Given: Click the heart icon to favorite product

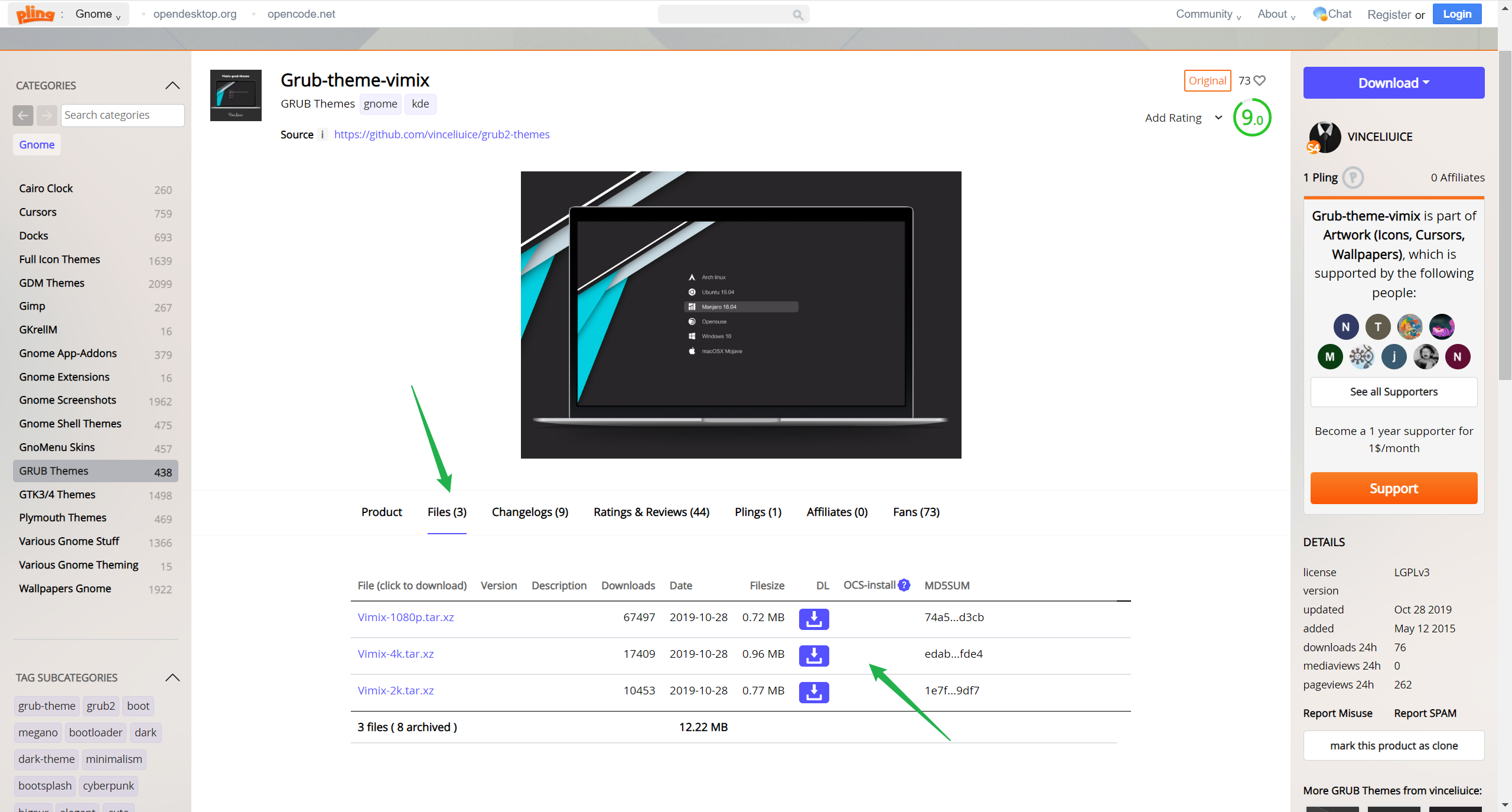Looking at the screenshot, I should [x=1259, y=80].
